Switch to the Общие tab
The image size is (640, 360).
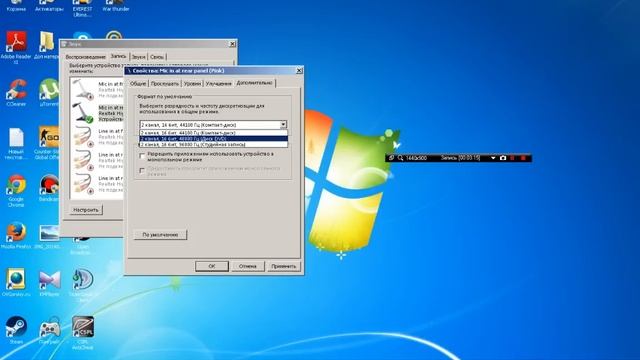pos(138,83)
